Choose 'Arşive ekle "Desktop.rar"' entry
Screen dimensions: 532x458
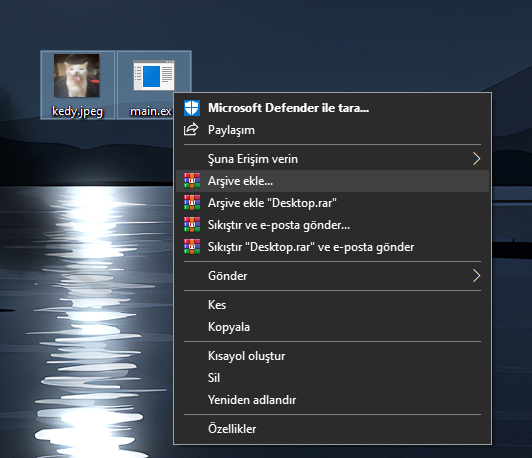(x=332, y=203)
